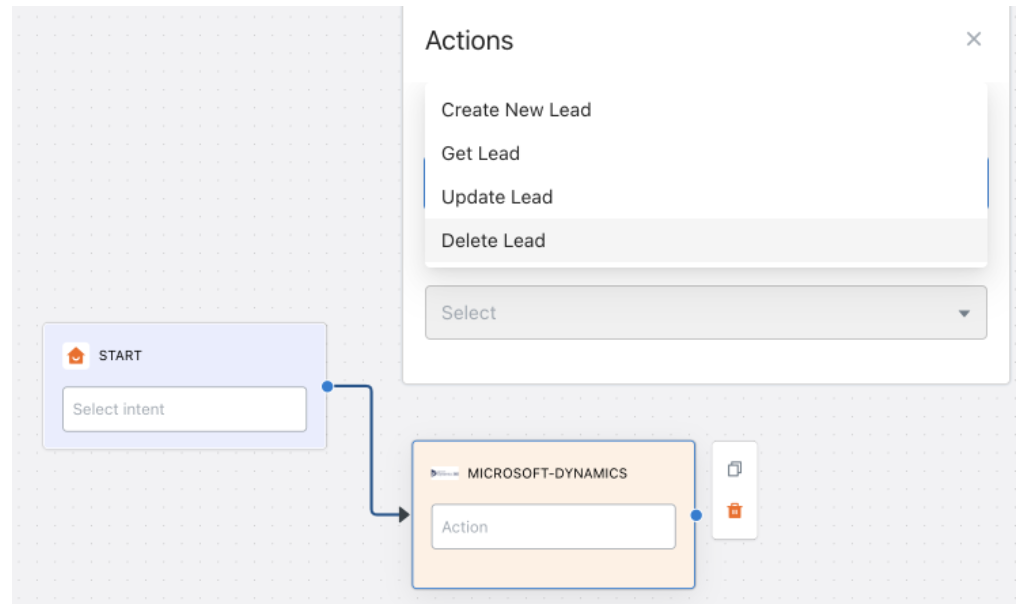The height and width of the screenshot is (604, 1018).
Task: Click the Microsoft-Dynamics node output connector dot
Action: [x=696, y=515]
